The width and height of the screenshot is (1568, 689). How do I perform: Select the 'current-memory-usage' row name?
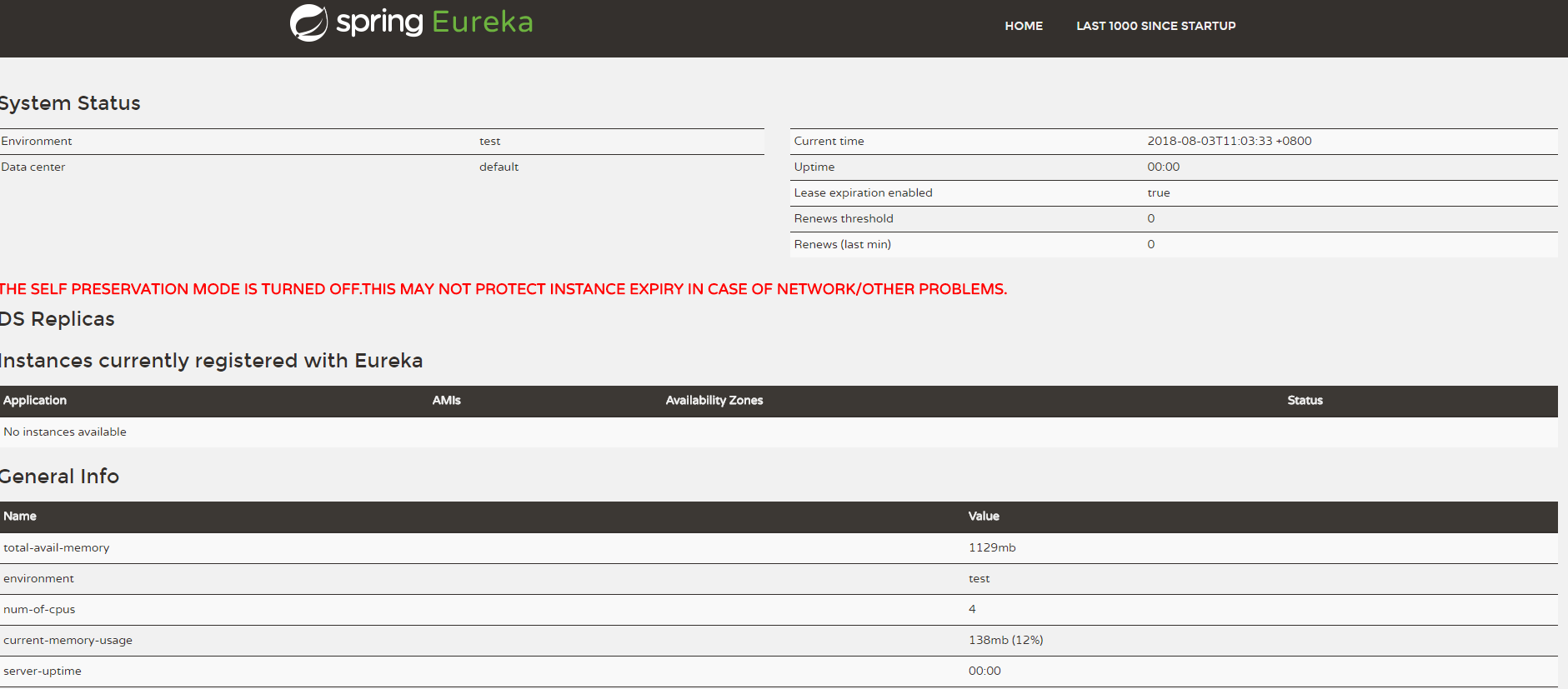point(68,640)
